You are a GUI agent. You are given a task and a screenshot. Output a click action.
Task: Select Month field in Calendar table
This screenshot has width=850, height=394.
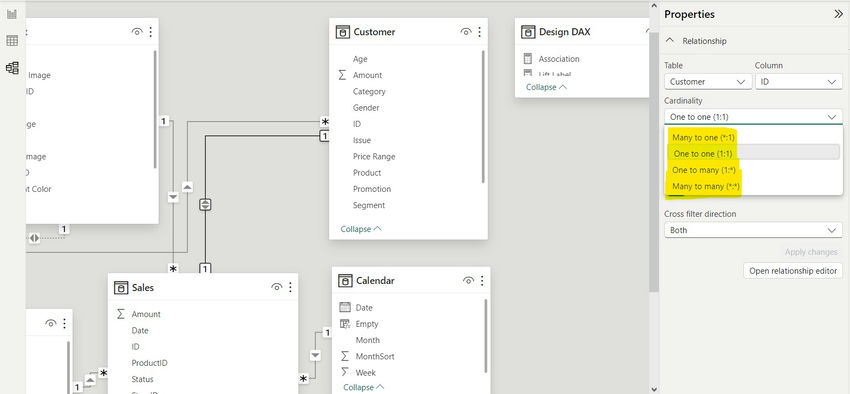(x=368, y=340)
